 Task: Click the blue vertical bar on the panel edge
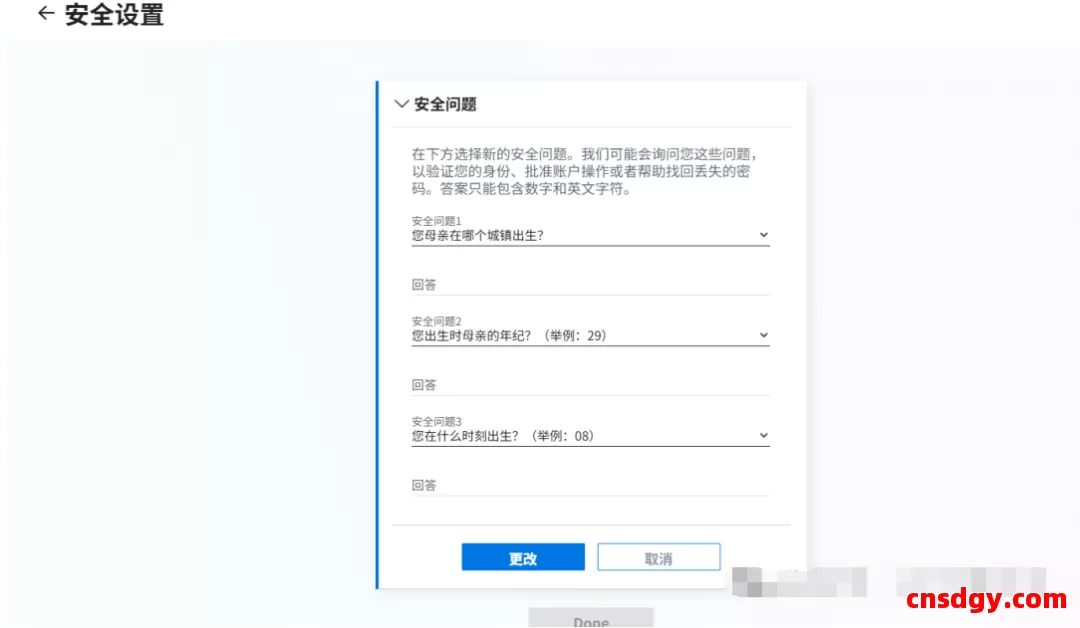378,330
